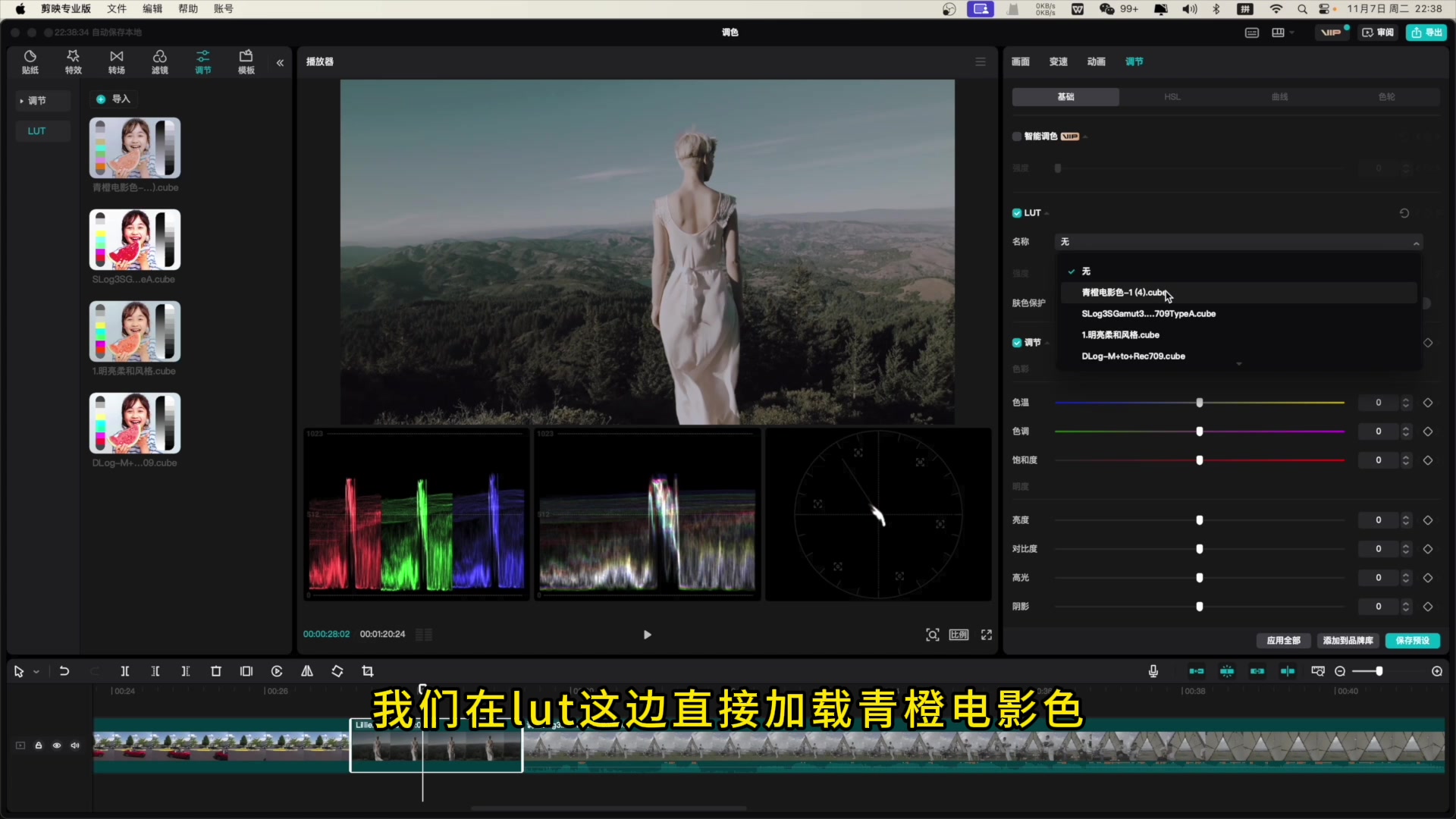Click the 导入 import button
The height and width of the screenshot is (819, 1456).
[114, 99]
